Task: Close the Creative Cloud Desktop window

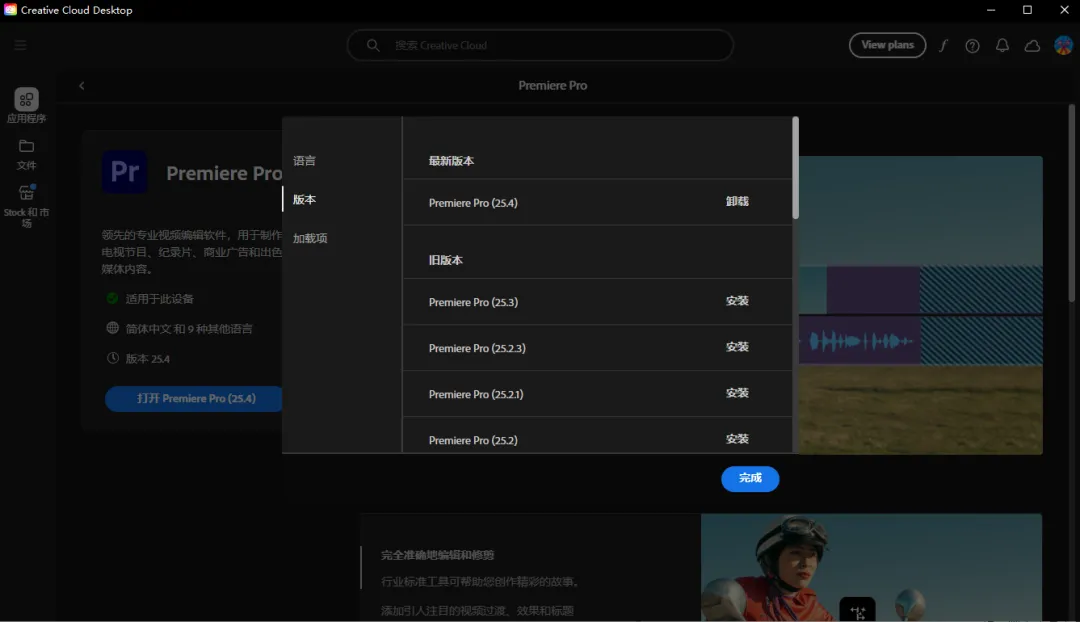Action: (1063, 10)
